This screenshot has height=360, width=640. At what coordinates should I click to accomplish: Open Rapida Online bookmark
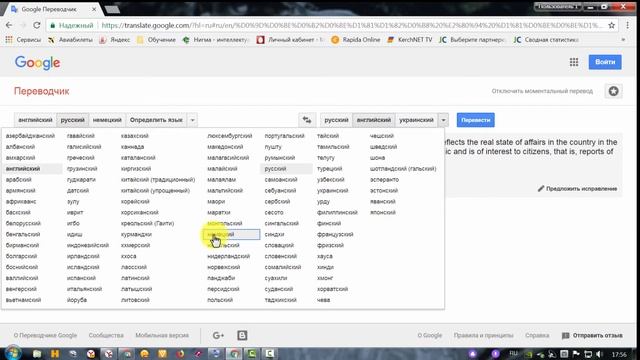point(356,40)
